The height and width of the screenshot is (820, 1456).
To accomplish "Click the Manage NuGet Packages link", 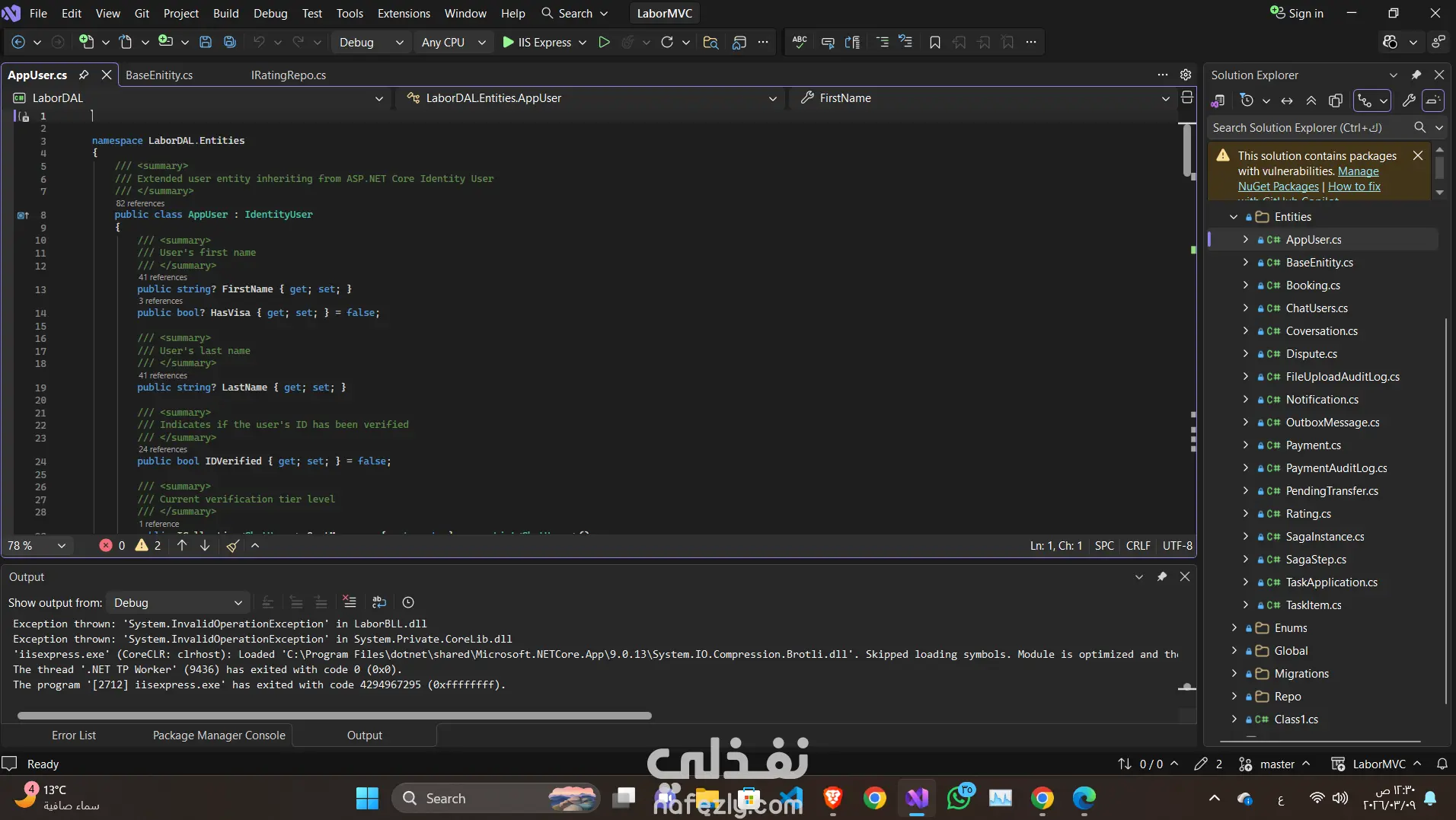I will point(1308,179).
